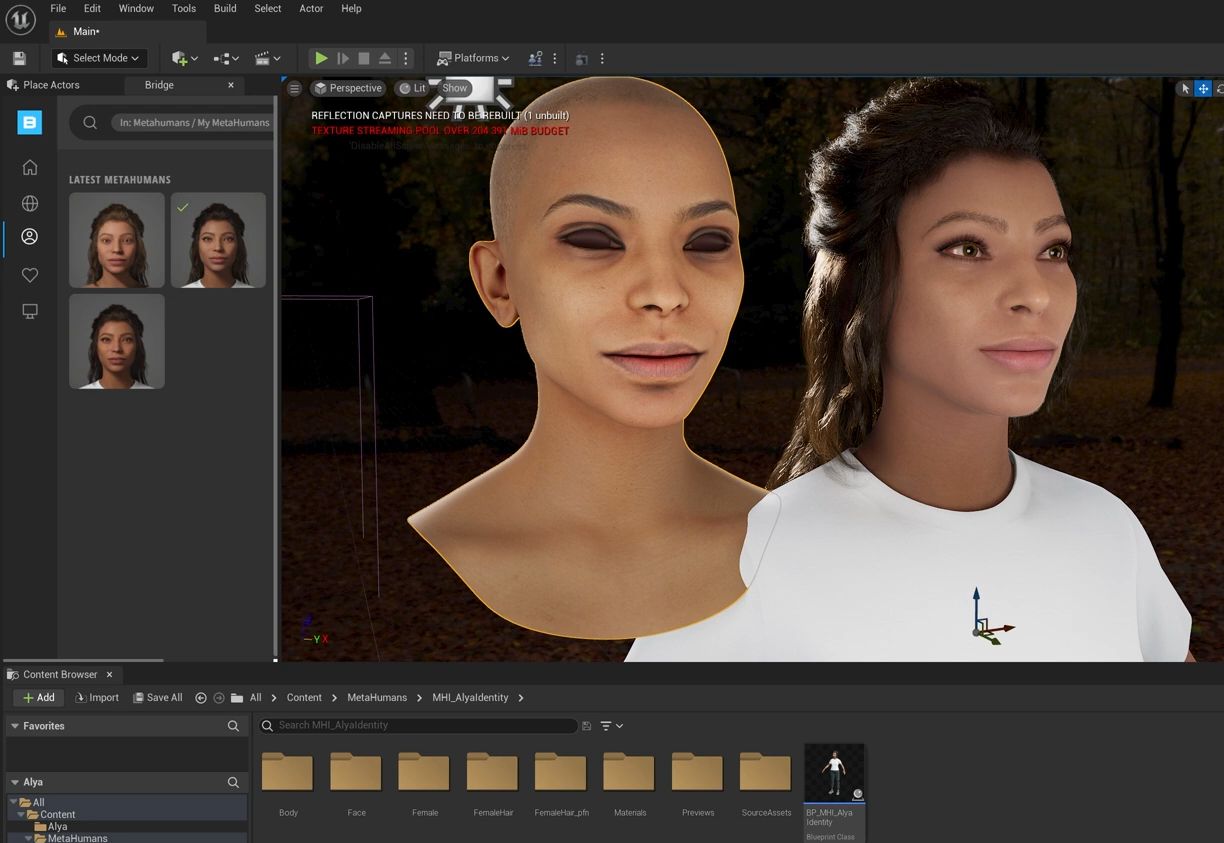Open MetaHumans section in Bridge sidebar
This screenshot has height=843, width=1224.
[x=30, y=237]
